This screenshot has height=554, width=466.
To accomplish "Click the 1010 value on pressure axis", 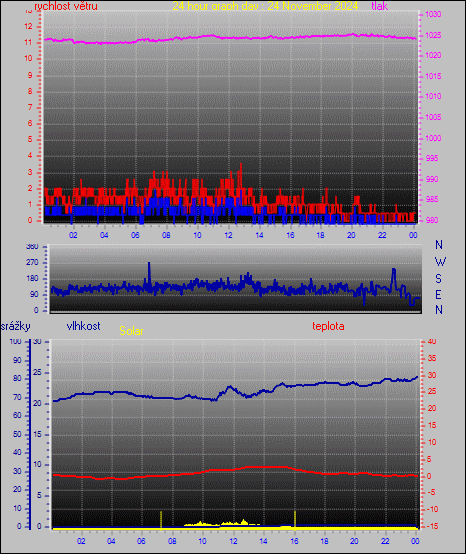I will [x=433, y=96].
